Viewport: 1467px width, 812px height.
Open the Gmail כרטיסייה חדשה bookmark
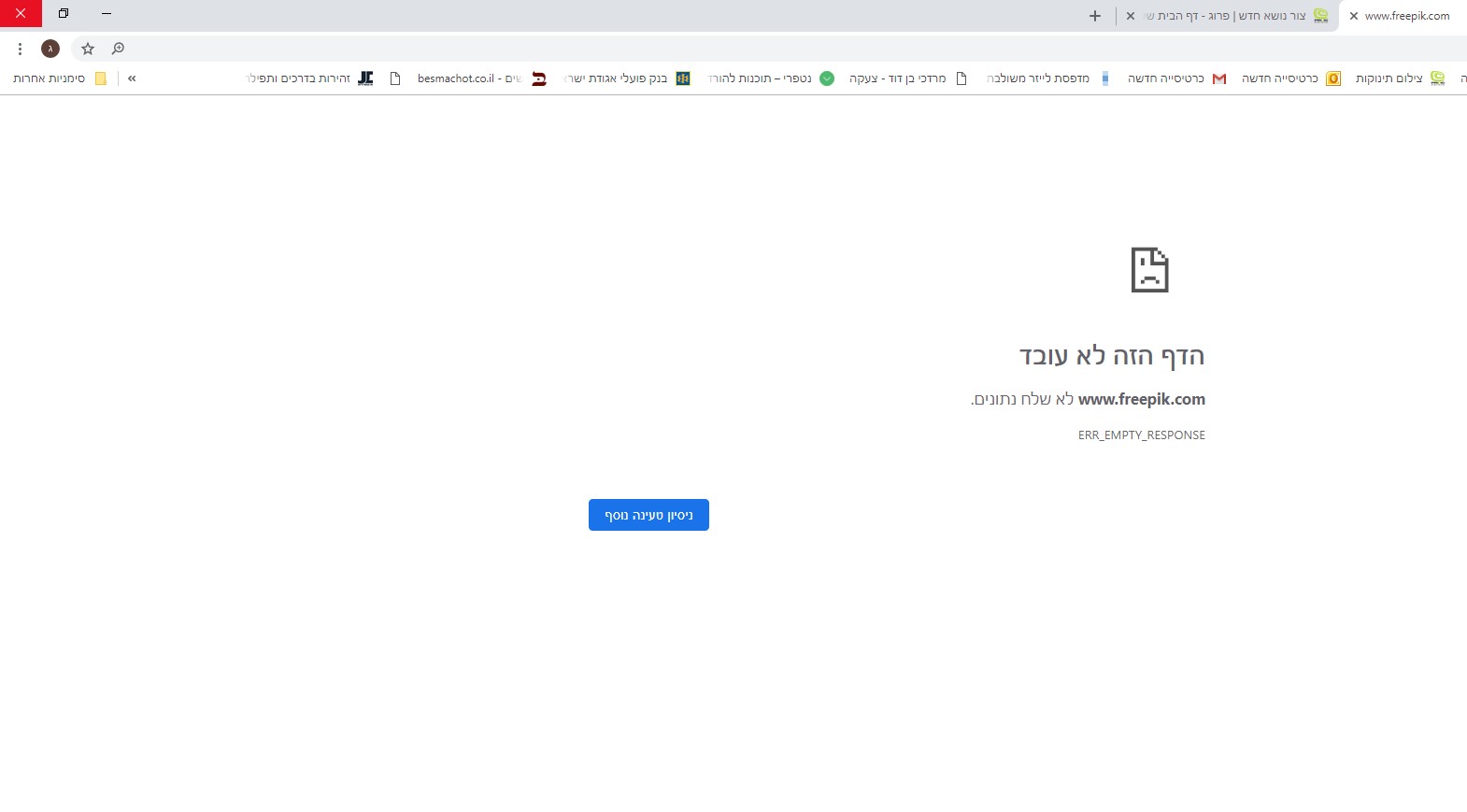(x=1176, y=78)
